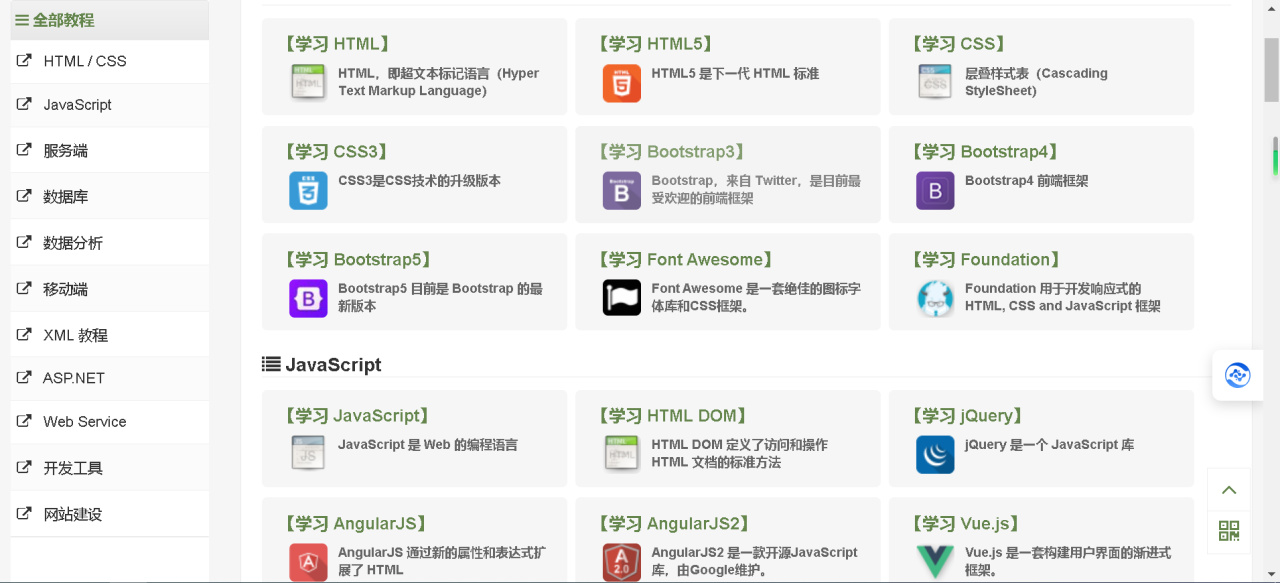Click the Foundation description text
This screenshot has width=1280, height=583.
pos(1063,297)
